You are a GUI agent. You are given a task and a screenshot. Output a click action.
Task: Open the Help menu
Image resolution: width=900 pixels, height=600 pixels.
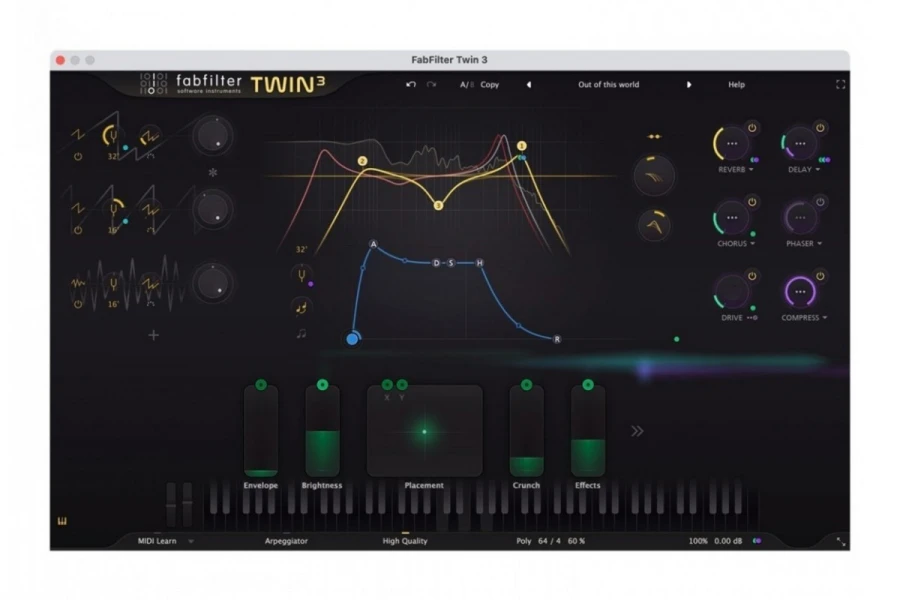pos(736,84)
